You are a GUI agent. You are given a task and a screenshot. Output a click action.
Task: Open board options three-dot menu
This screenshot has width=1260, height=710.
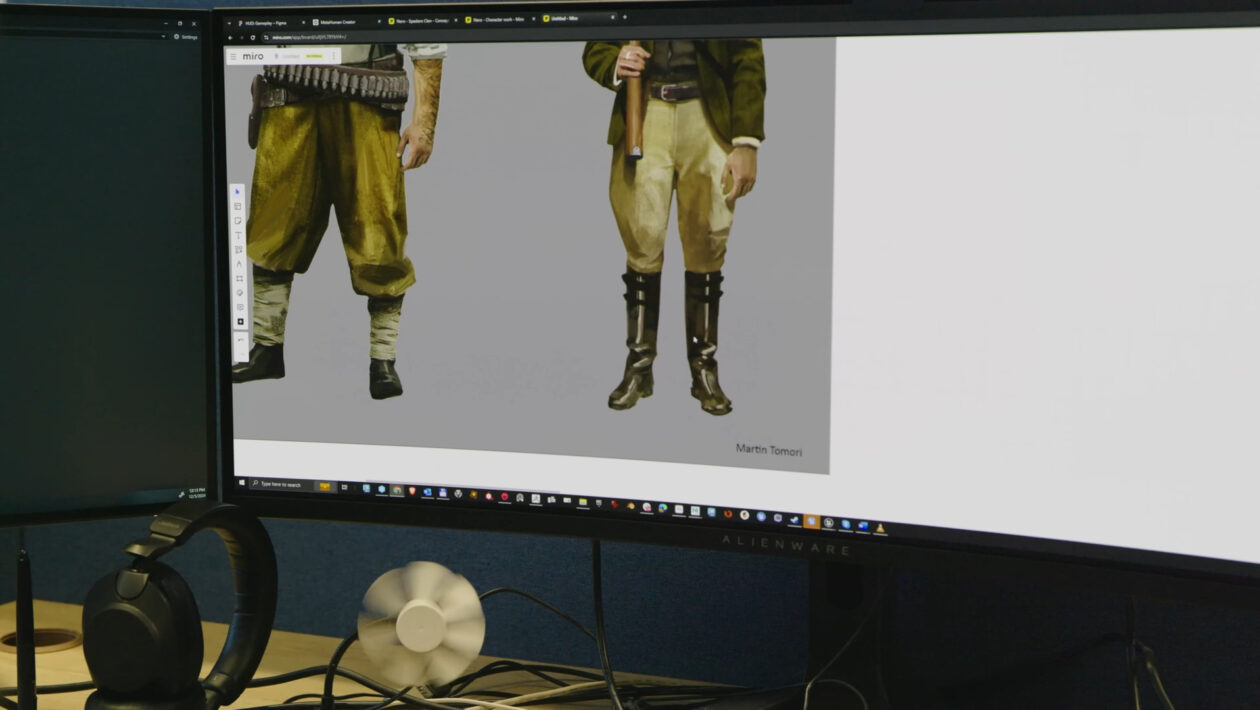click(334, 56)
